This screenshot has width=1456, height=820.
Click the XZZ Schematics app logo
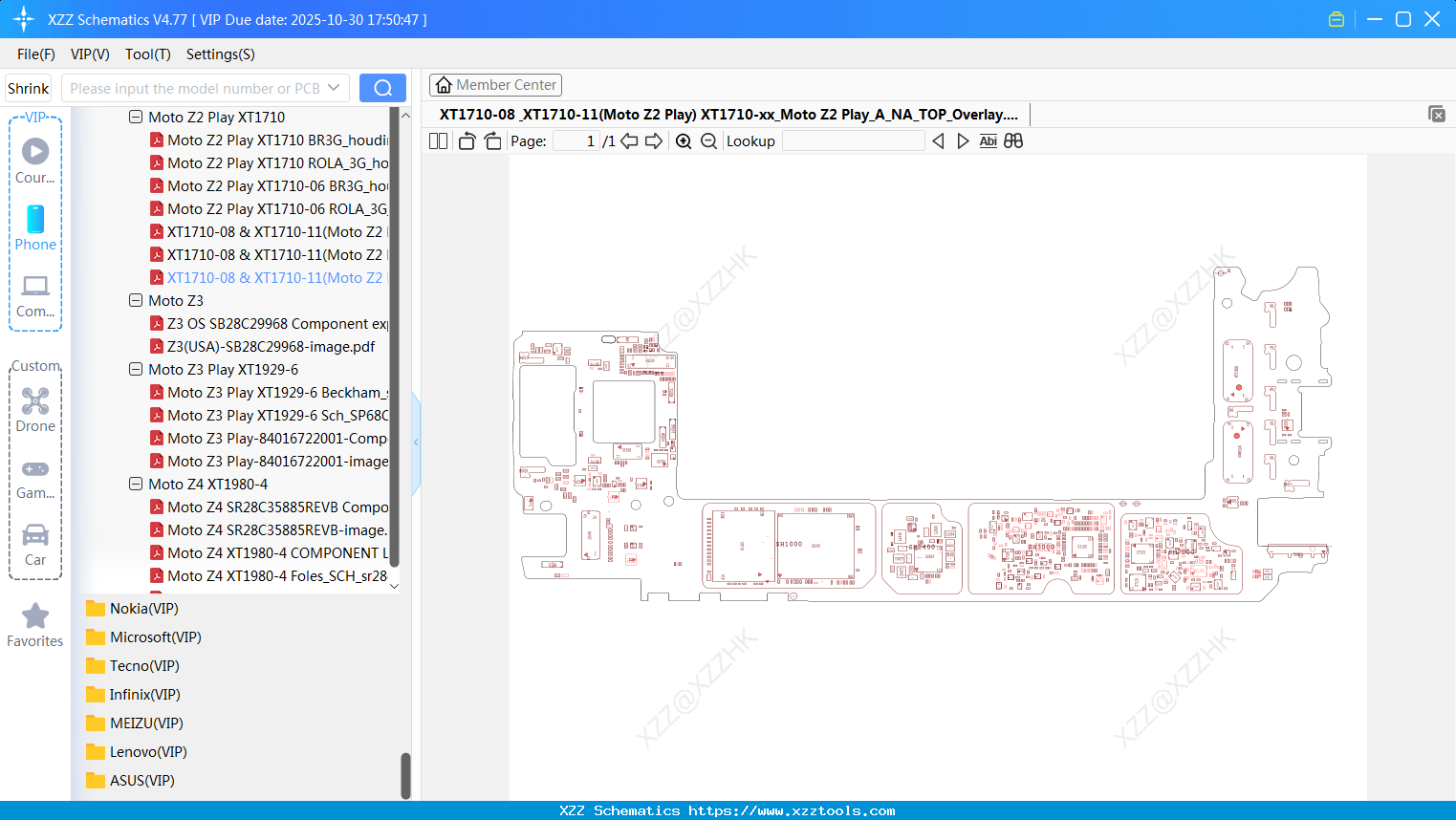[x=24, y=19]
